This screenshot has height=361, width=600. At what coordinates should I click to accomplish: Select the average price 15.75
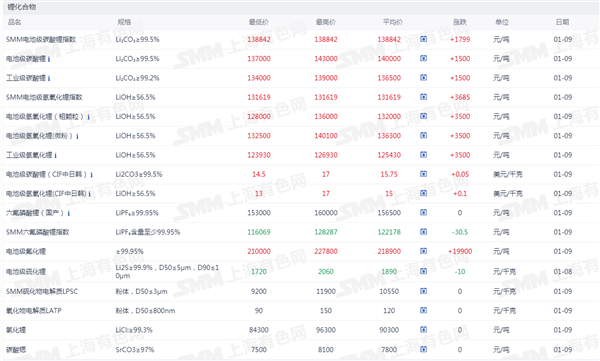[x=389, y=174]
